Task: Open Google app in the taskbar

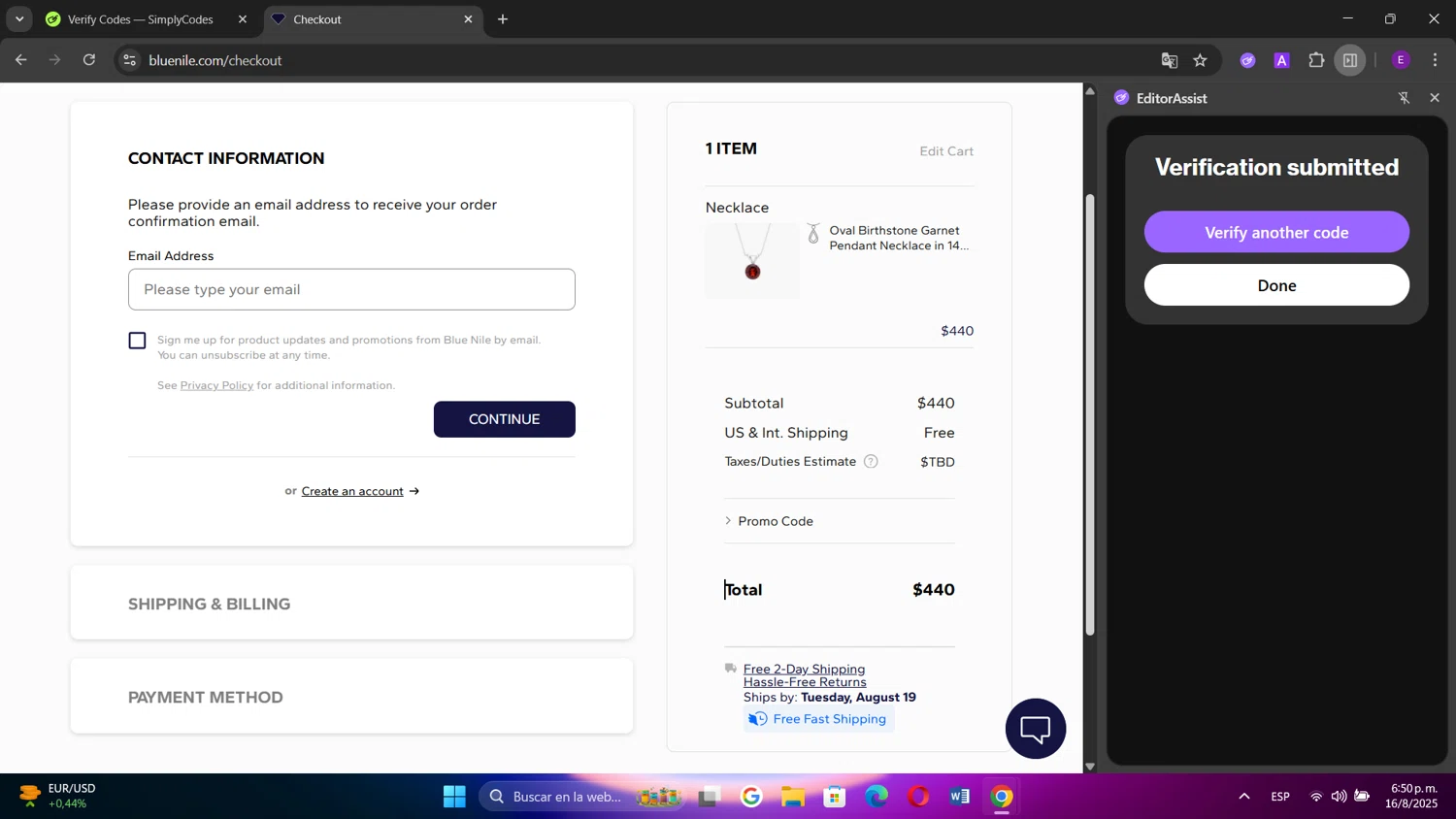Action: click(x=751, y=797)
